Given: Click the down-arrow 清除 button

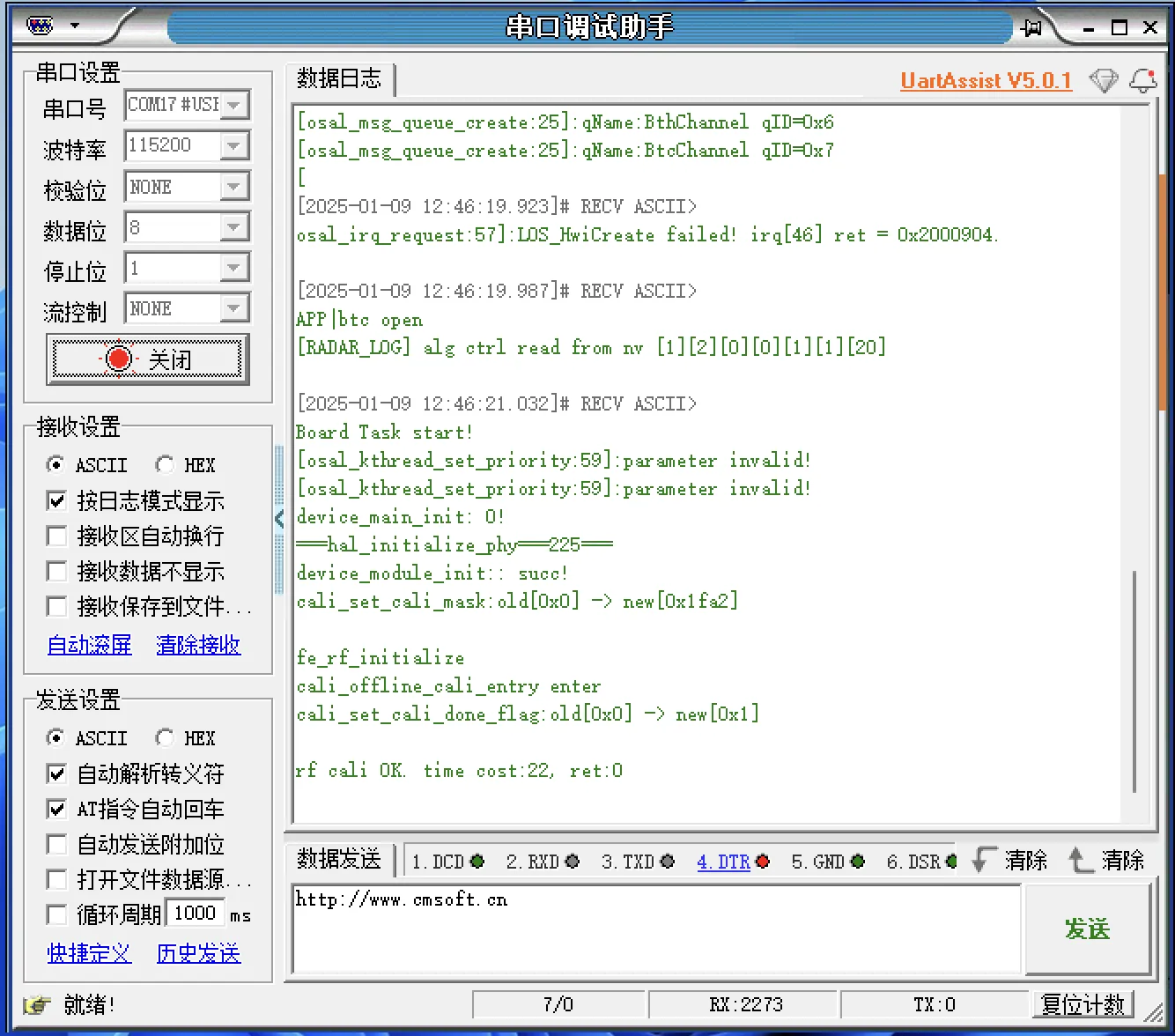Looking at the screenshot, I should point(1010,860).
